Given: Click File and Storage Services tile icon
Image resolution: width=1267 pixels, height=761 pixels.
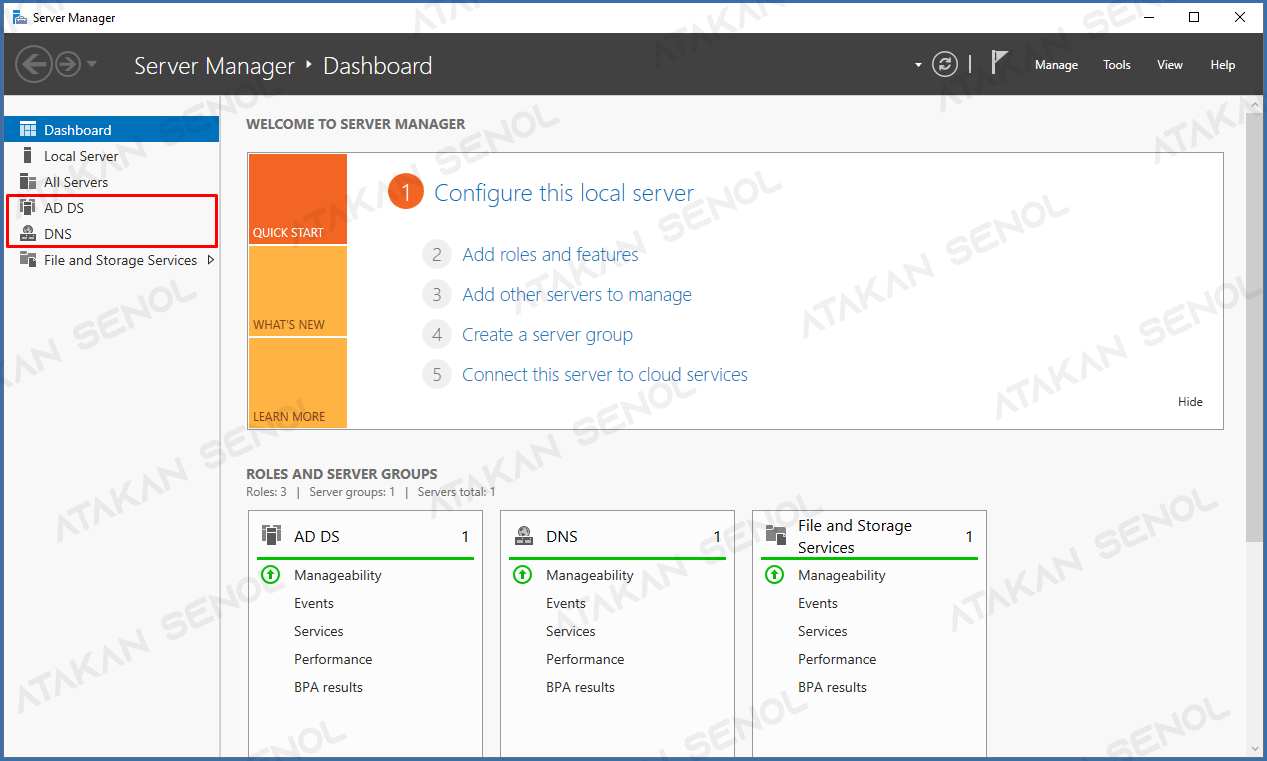Looking at the screenshot, I should pos(775,535).
